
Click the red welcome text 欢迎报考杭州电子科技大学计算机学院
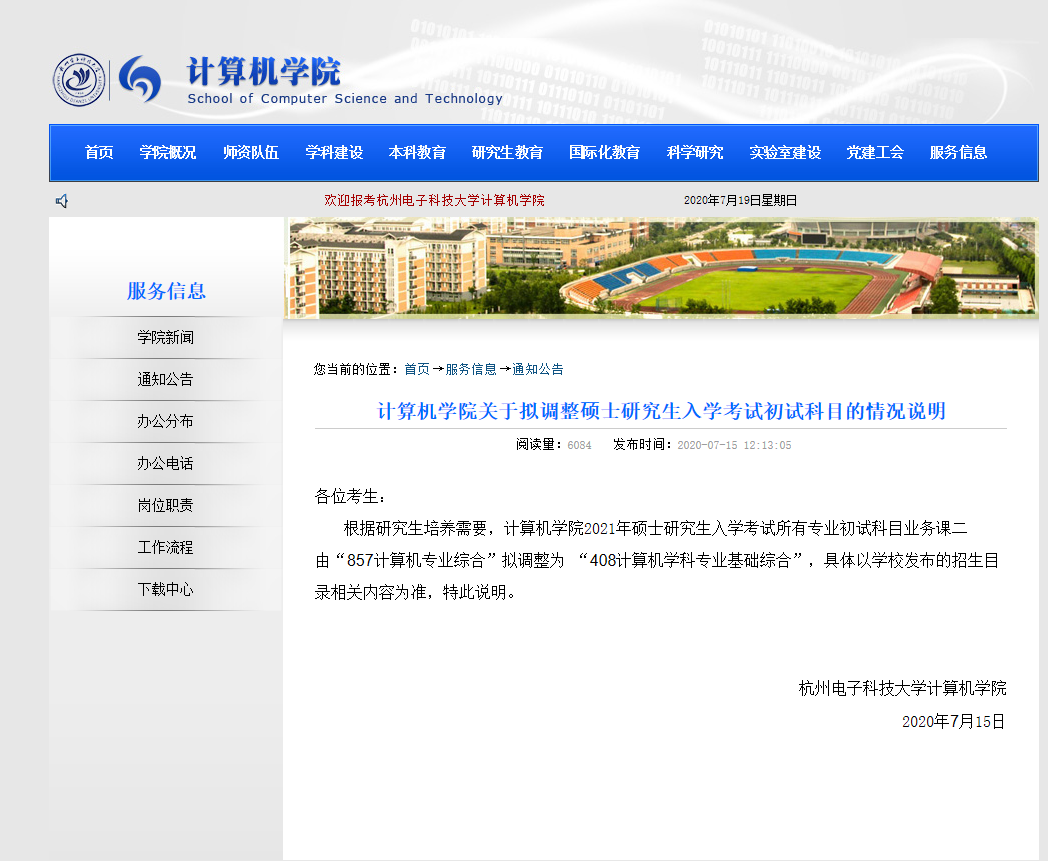pyautogui.click(x=434, y=201)
